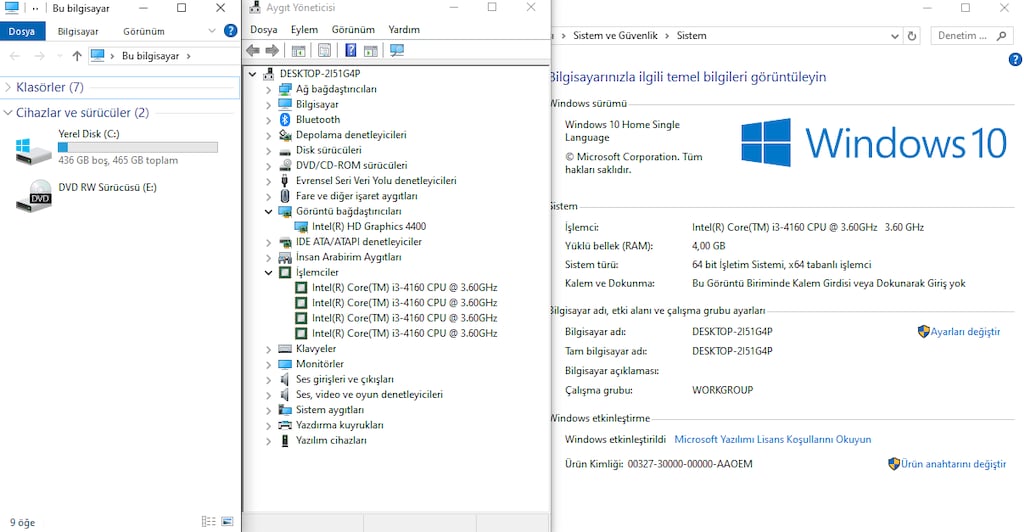
Task: Click the Bluetooth icon in device tree
Action: tap(285, 119)
